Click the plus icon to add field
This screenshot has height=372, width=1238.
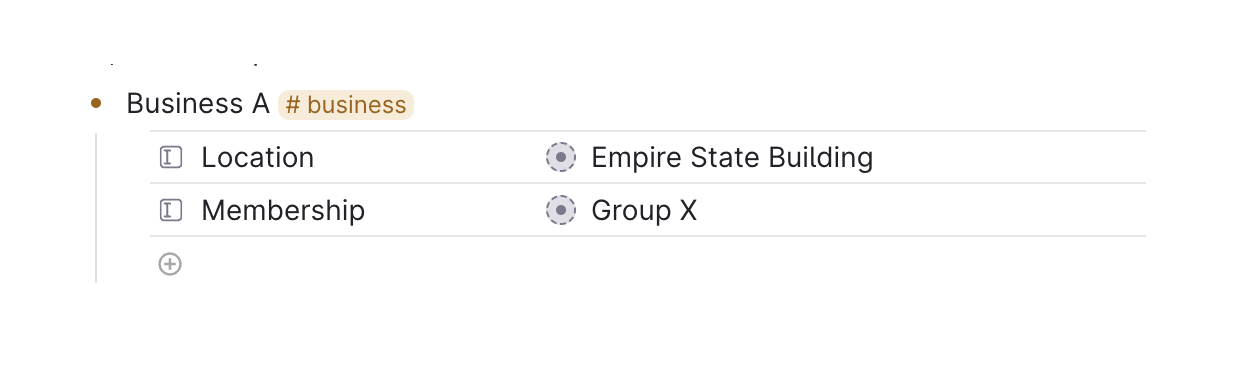pos(170,264)
